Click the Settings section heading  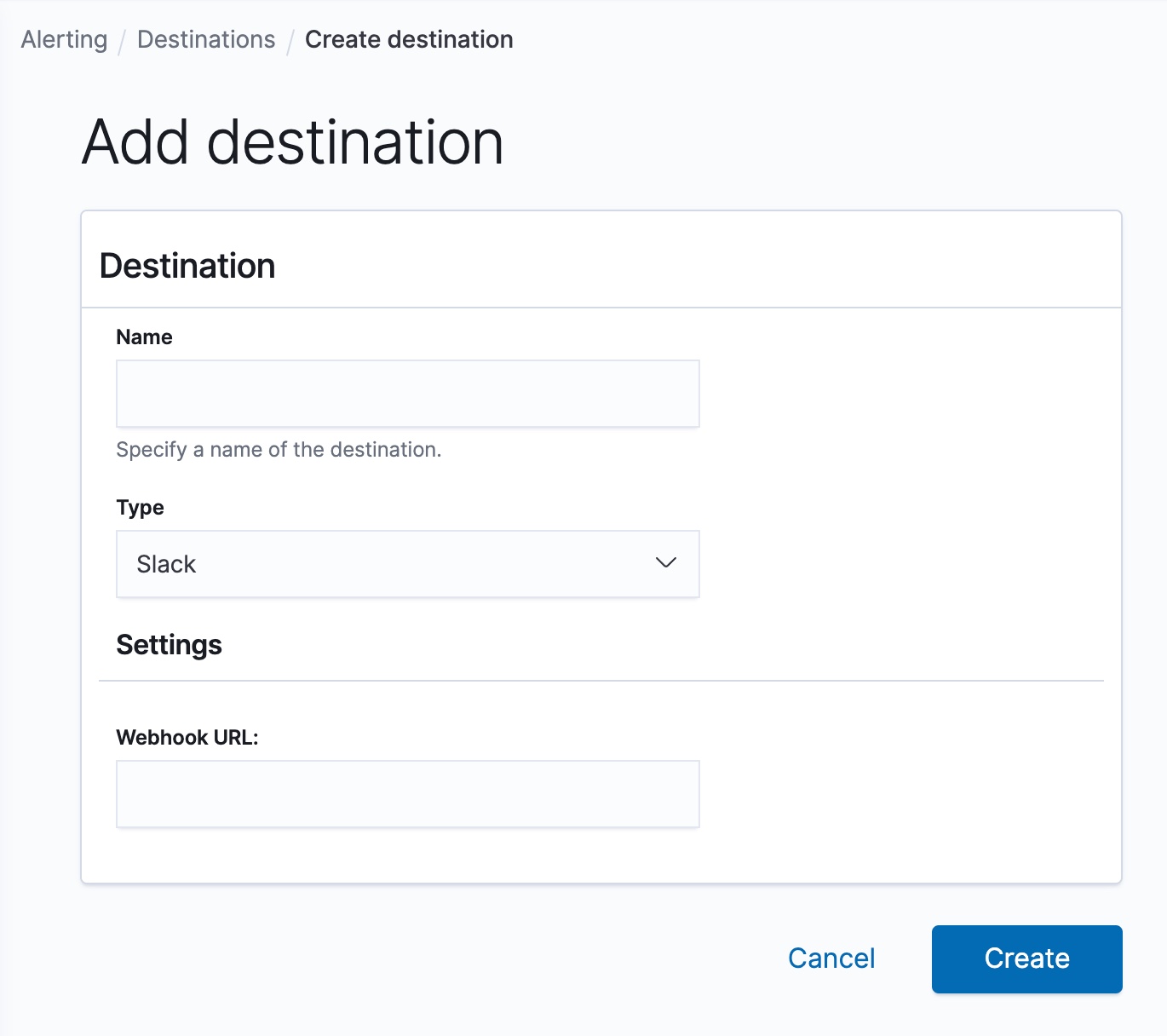(169, 645)
